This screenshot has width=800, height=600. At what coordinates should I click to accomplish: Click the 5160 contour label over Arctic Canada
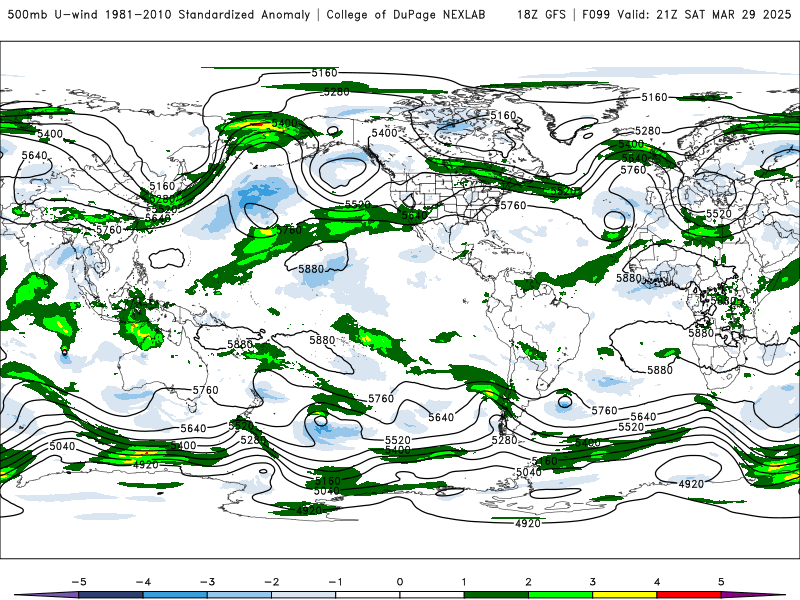(x=504, y=115)
